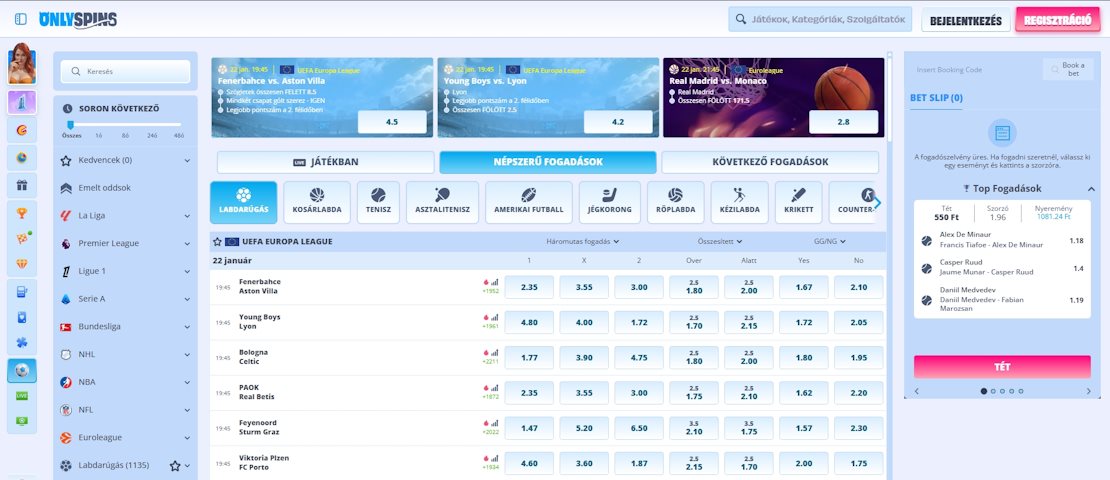Select the LABDARÚGÁS sport tab
1110x480 pixels.
click(x=244, y=202)
